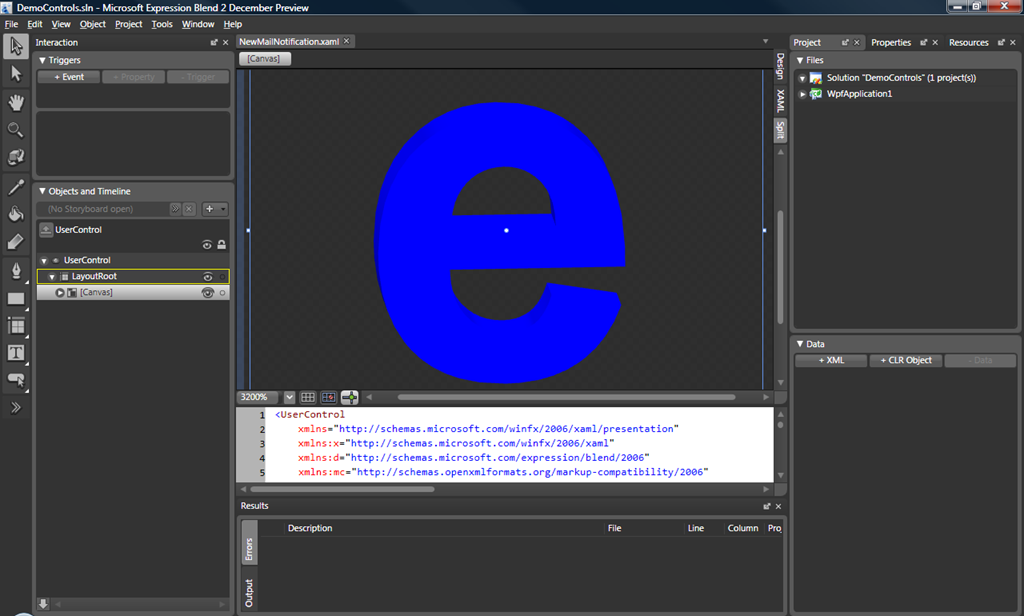Switch to the Design view tab

click(780, 66)
